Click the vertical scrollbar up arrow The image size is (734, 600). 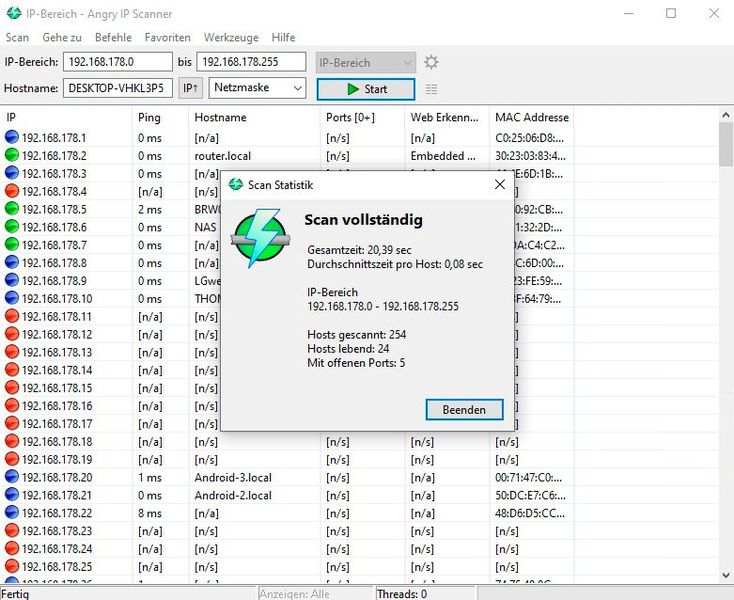[726, 115]
